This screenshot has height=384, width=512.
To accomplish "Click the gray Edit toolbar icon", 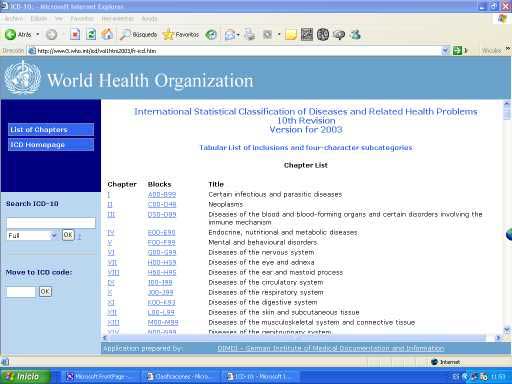I will point(268,34).
